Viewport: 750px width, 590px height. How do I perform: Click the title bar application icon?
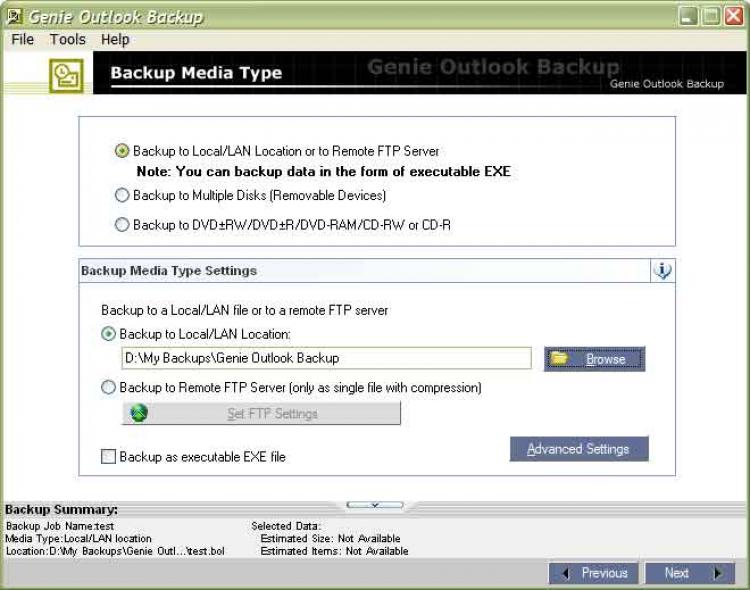coord(13,16)
